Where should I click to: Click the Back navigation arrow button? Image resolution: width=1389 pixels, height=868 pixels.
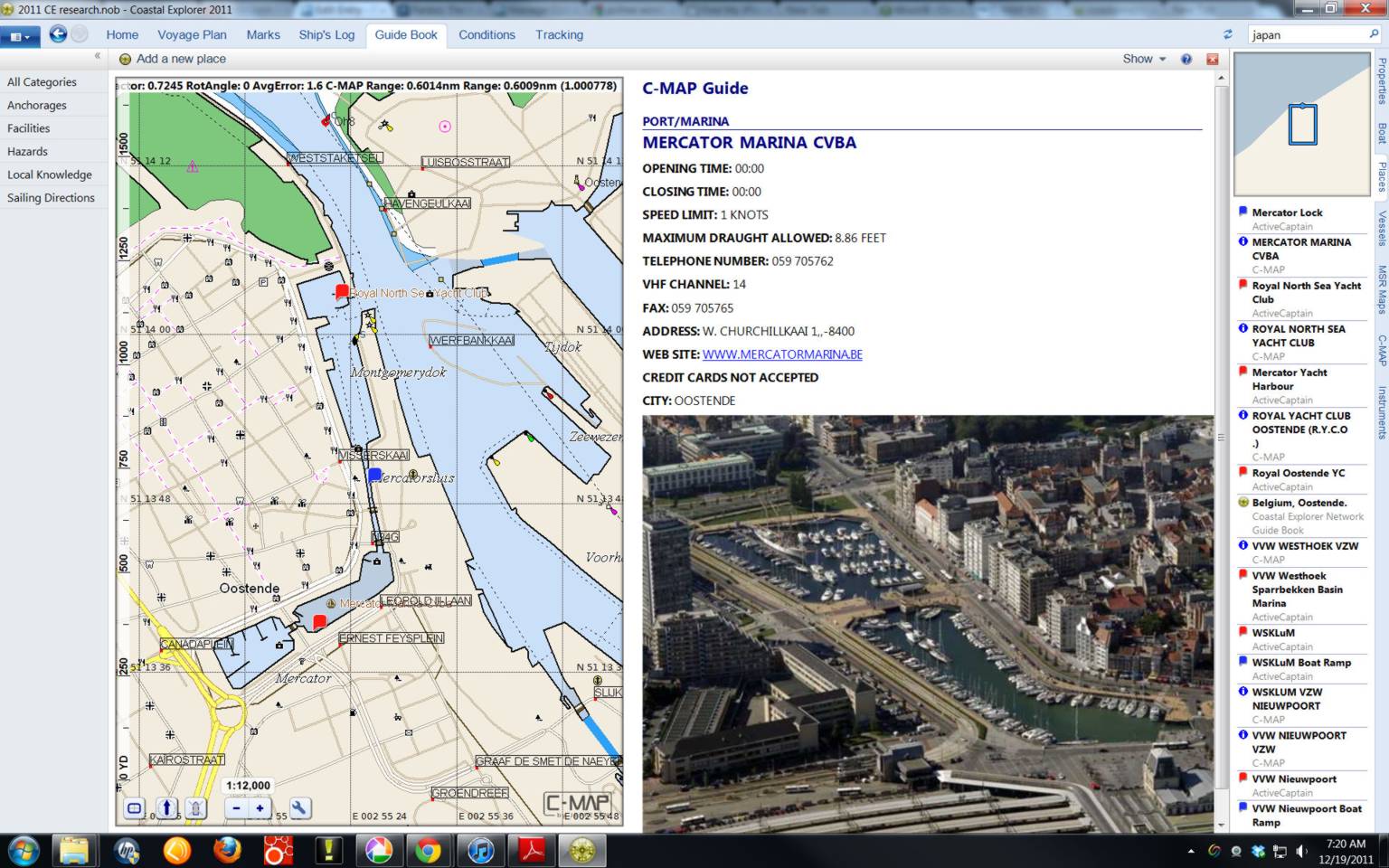(58, 34)
